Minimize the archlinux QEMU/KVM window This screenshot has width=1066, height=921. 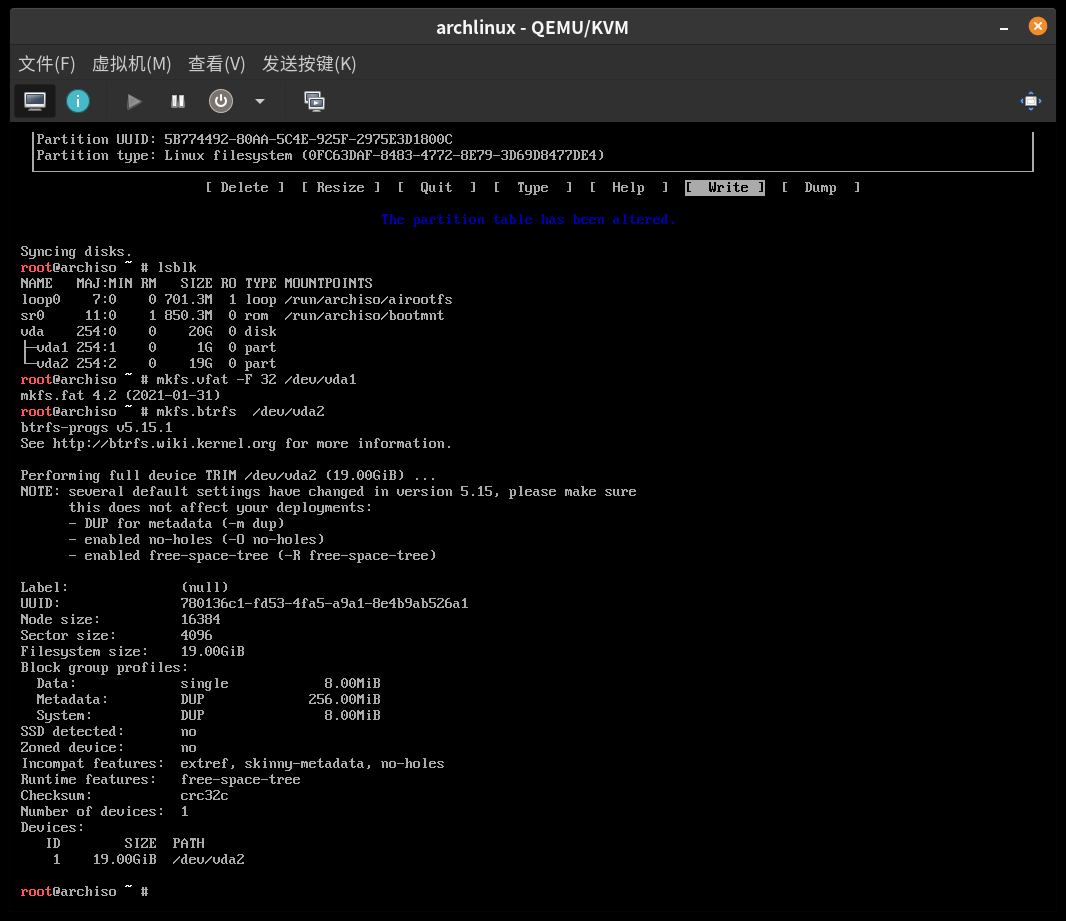click(x=1003, y=28)
